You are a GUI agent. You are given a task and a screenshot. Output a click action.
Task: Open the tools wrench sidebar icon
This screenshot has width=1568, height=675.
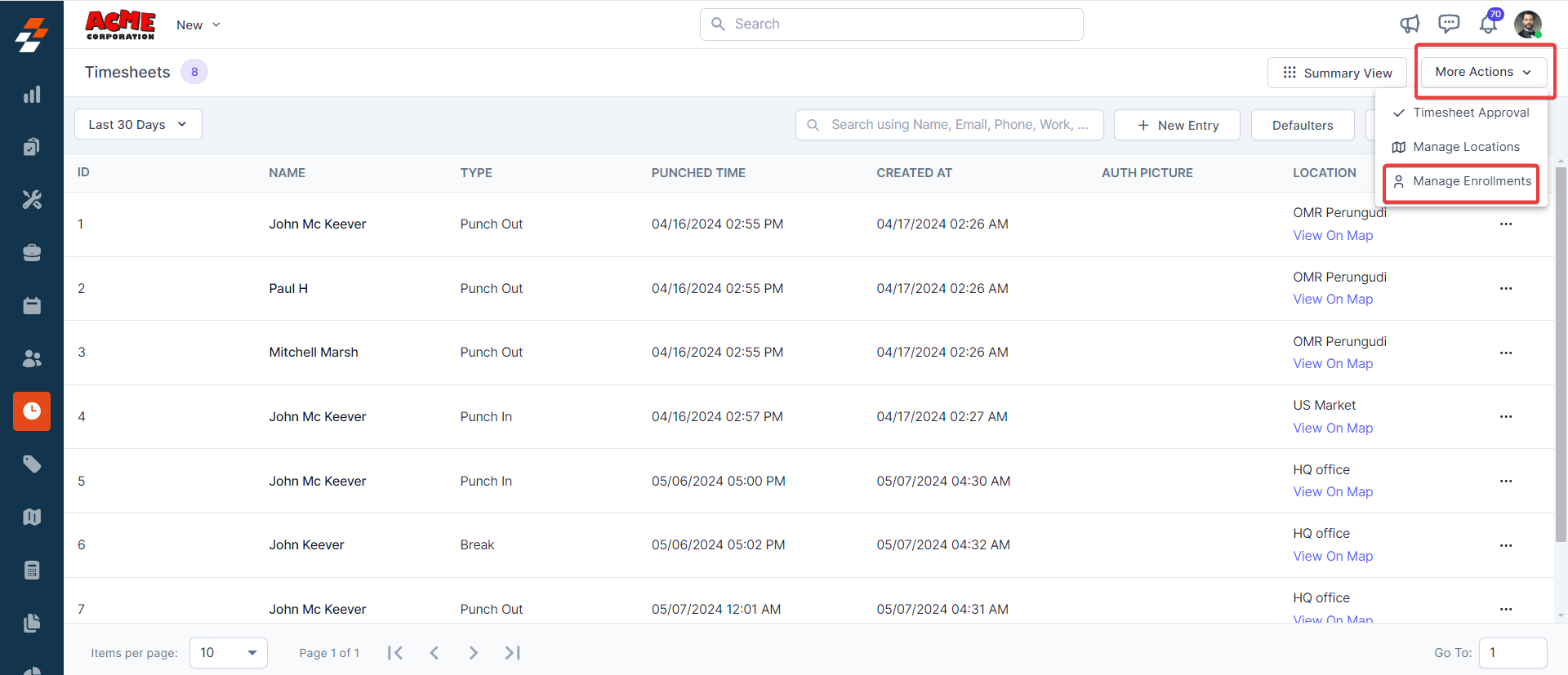[32, 200]
